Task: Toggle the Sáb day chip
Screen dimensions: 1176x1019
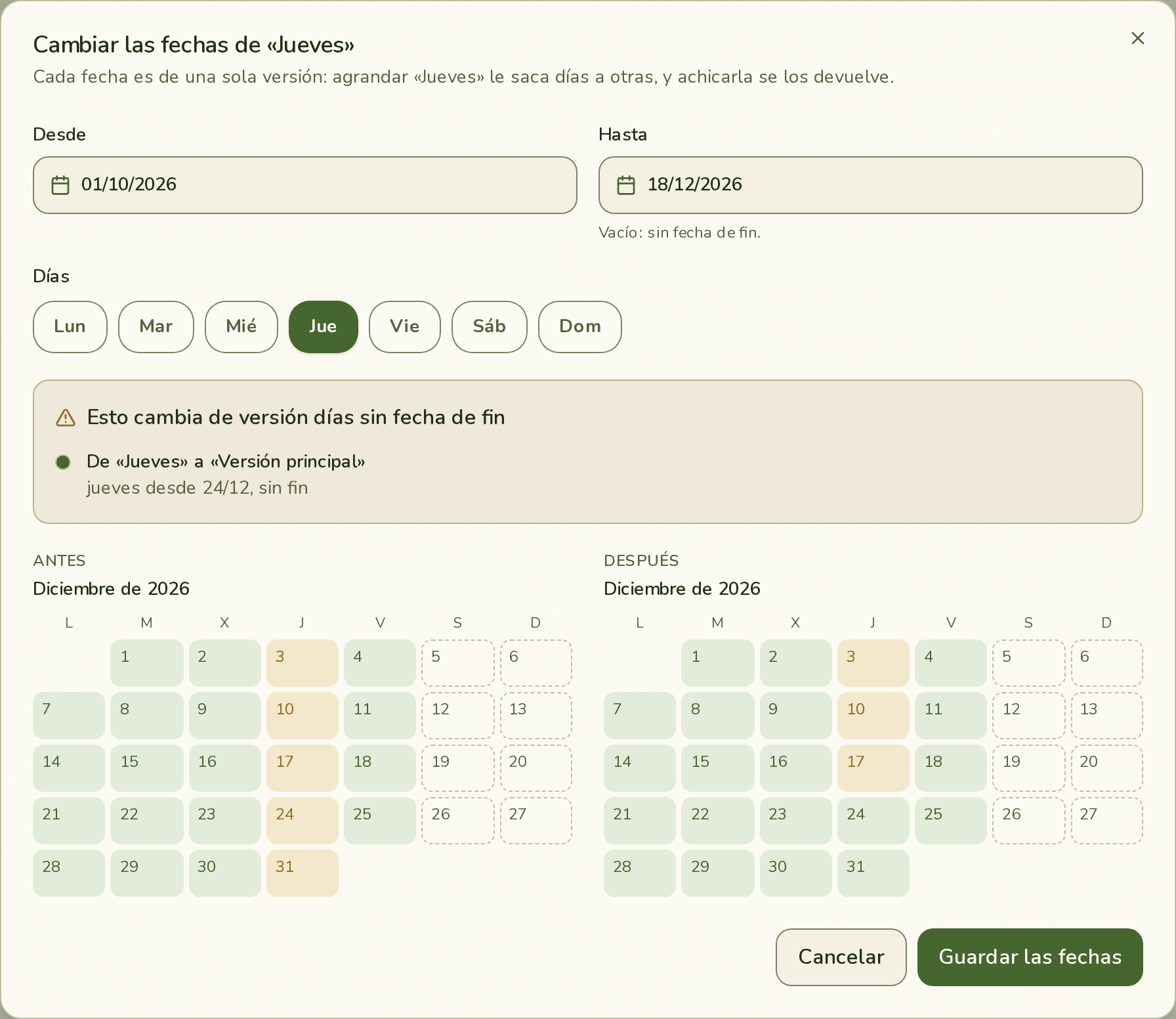Action: coord(490,327)
